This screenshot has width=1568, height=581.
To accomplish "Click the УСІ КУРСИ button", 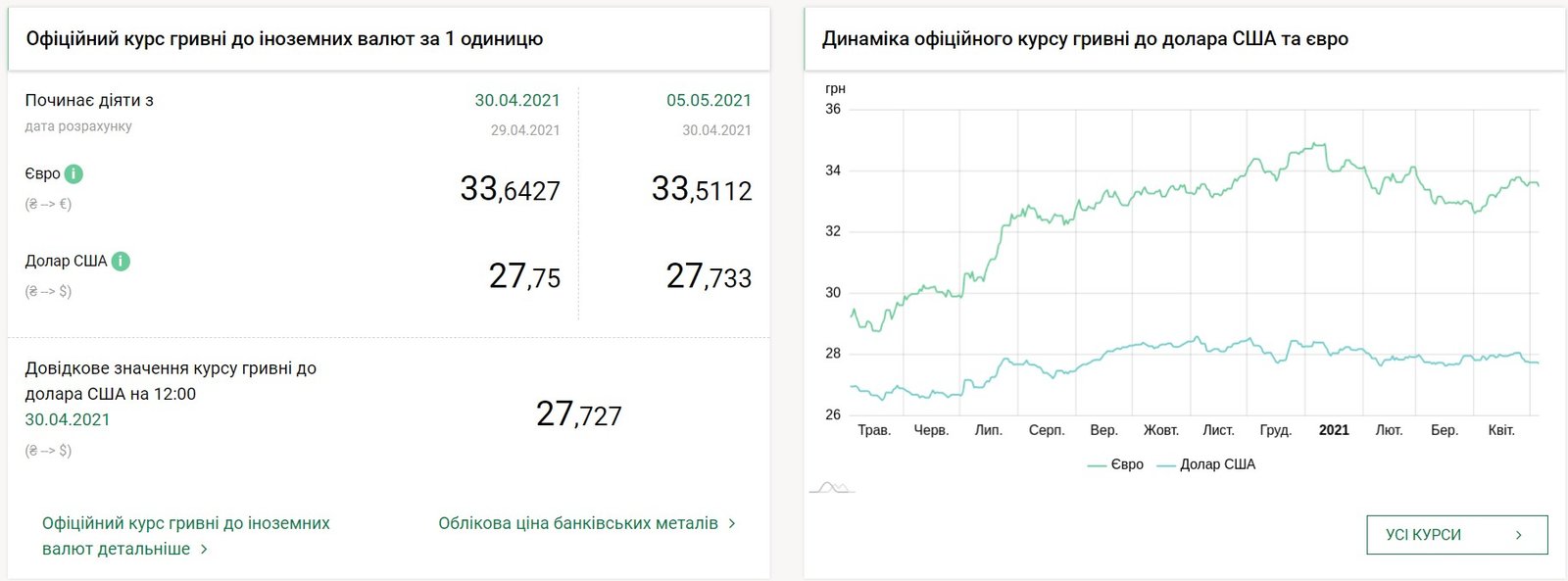I will coord(1456,535).
